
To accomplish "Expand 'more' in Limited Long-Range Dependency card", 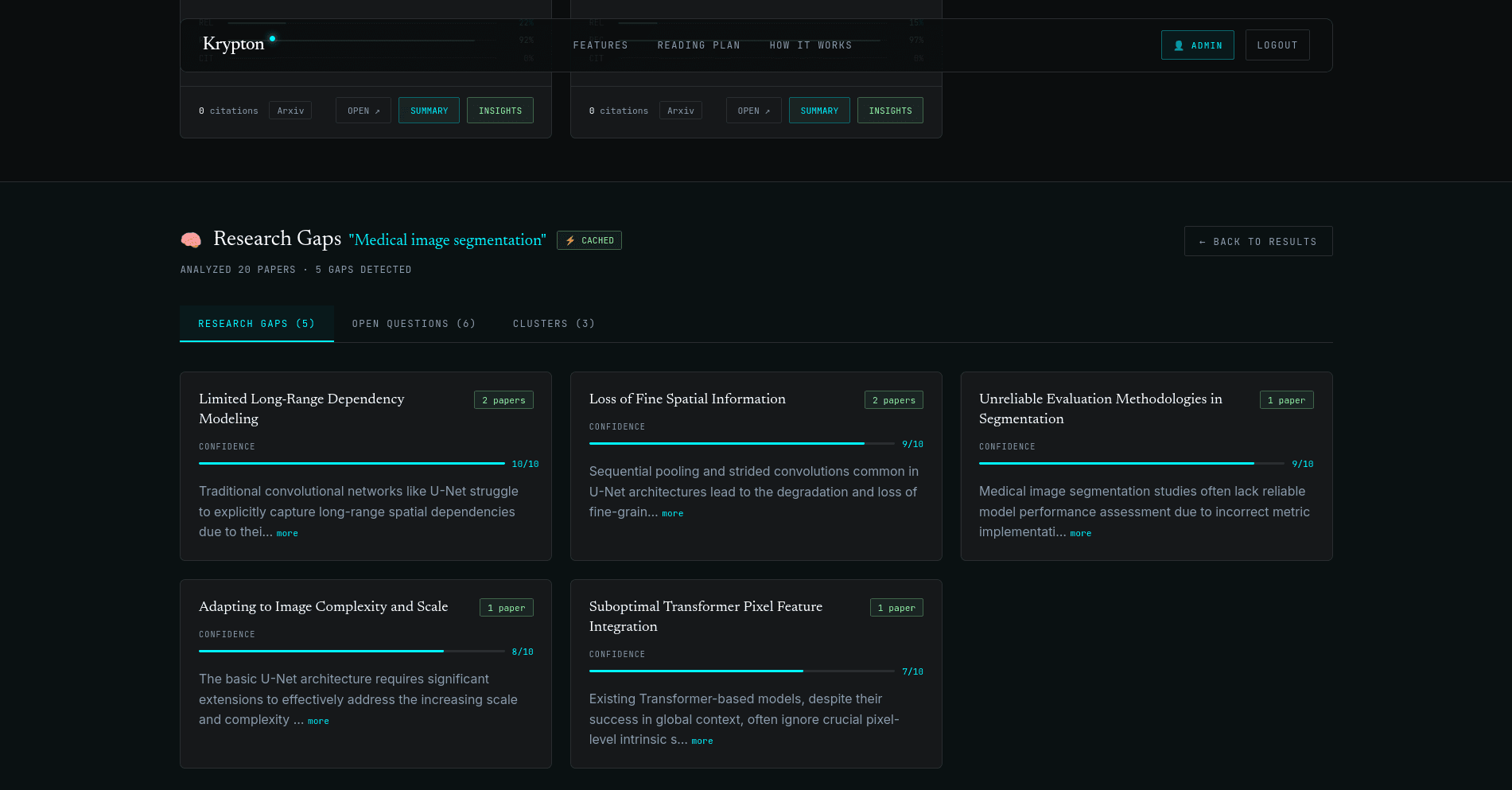I will point(287,533).
